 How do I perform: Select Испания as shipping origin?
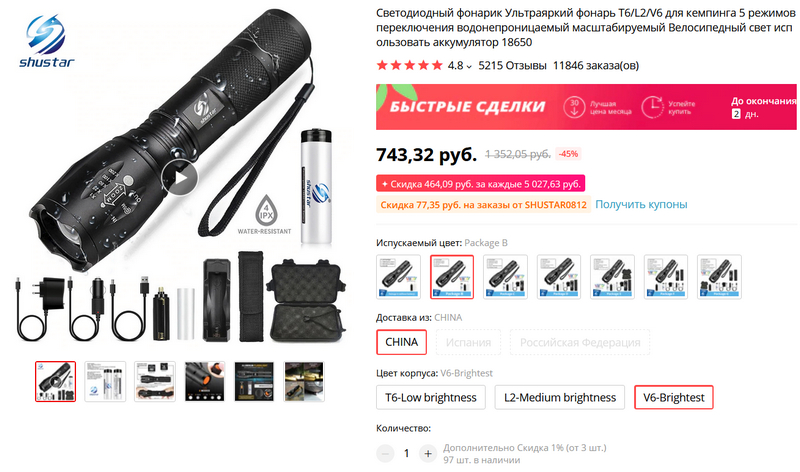[468, 342]
